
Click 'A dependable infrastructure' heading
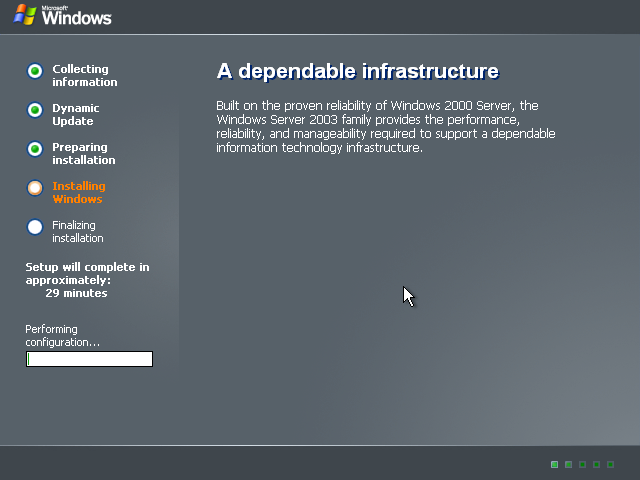pos(358,71)
